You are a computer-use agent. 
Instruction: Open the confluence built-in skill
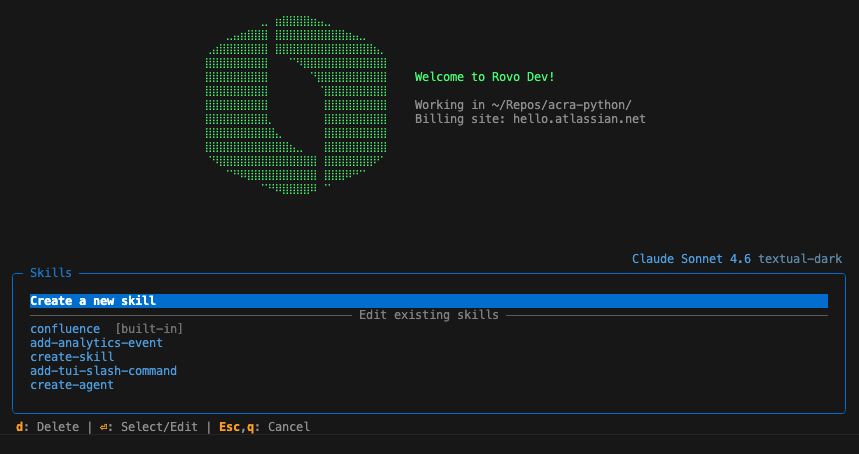[x=106, y=329]
